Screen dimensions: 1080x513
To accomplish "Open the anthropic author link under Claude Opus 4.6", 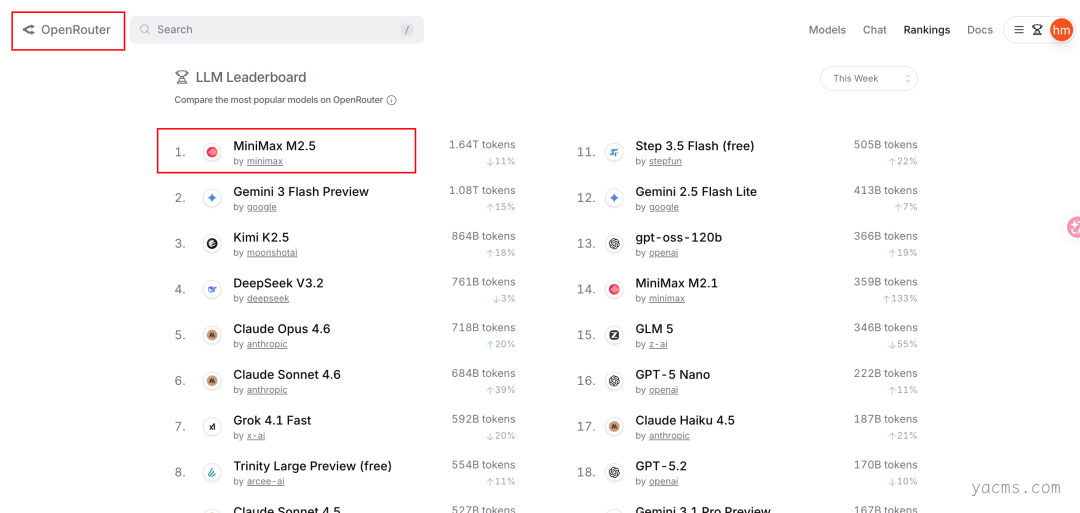I will (x=267, y=344).
